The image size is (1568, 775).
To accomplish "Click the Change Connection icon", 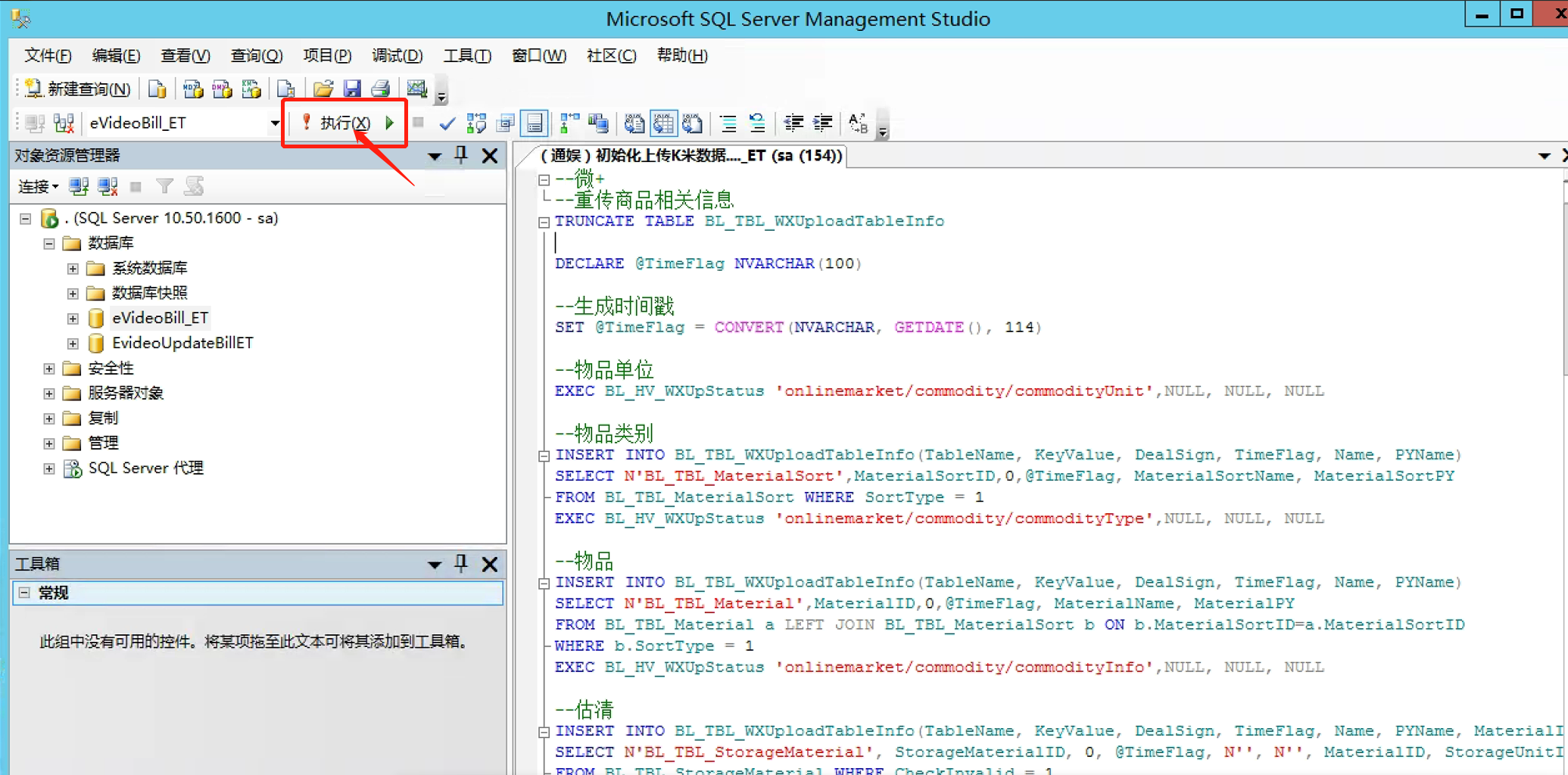I will point(64,123).
